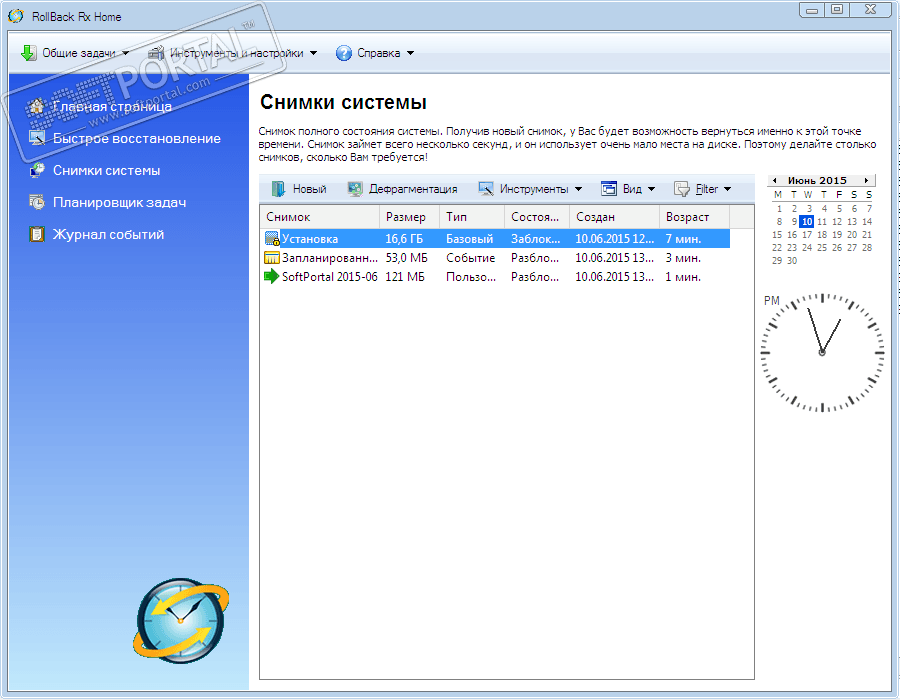Select day 15 in the calendar
Screen dimensions: 900x700
[x=777, y=235]
